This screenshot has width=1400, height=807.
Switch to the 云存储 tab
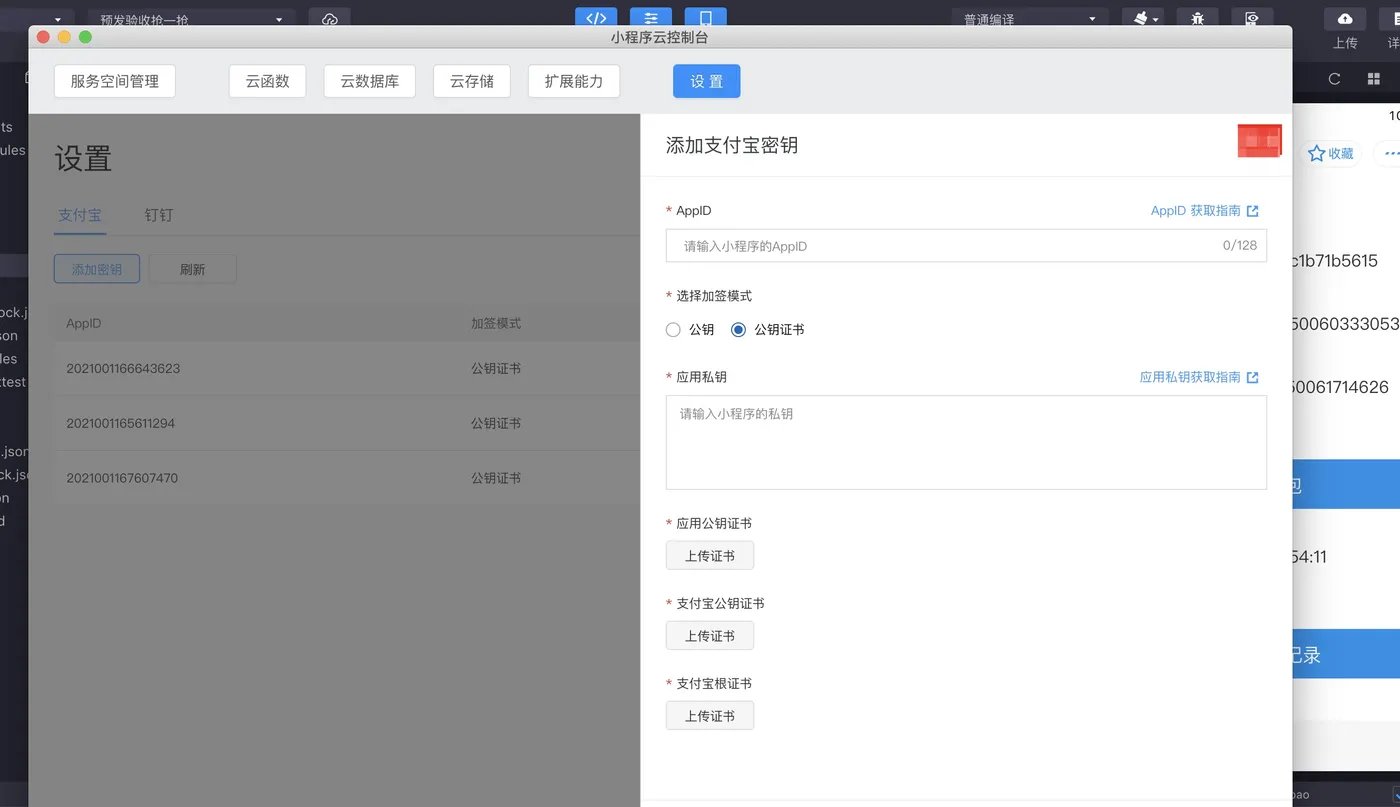472,81
